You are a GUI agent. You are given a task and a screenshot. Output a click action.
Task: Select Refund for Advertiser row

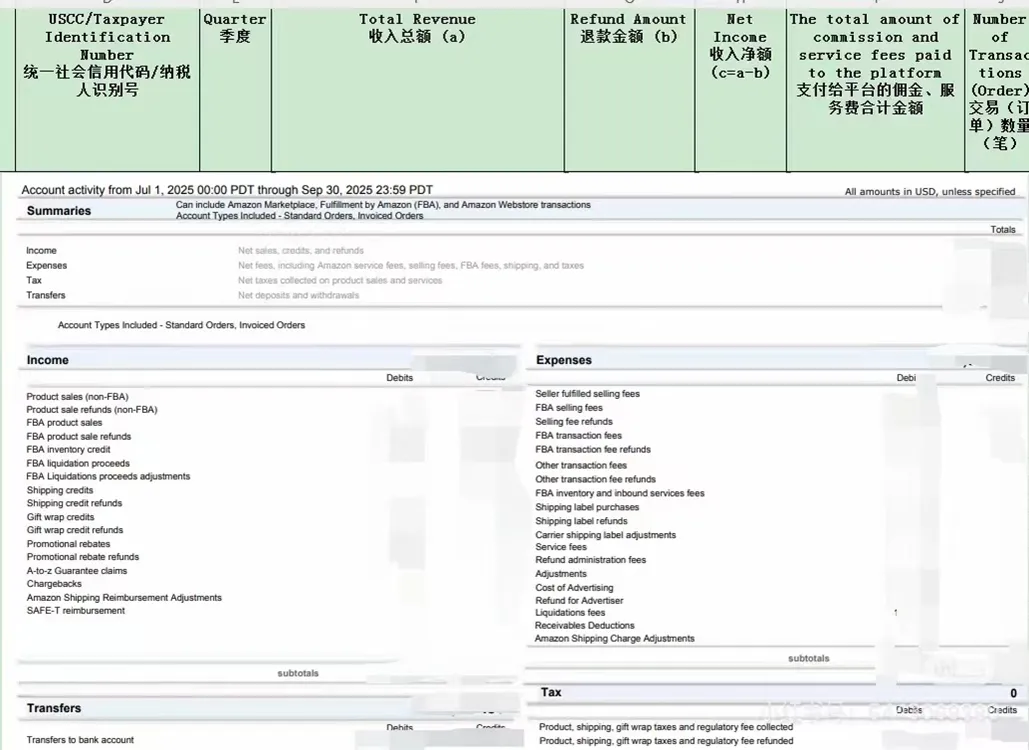click(579, 600)
